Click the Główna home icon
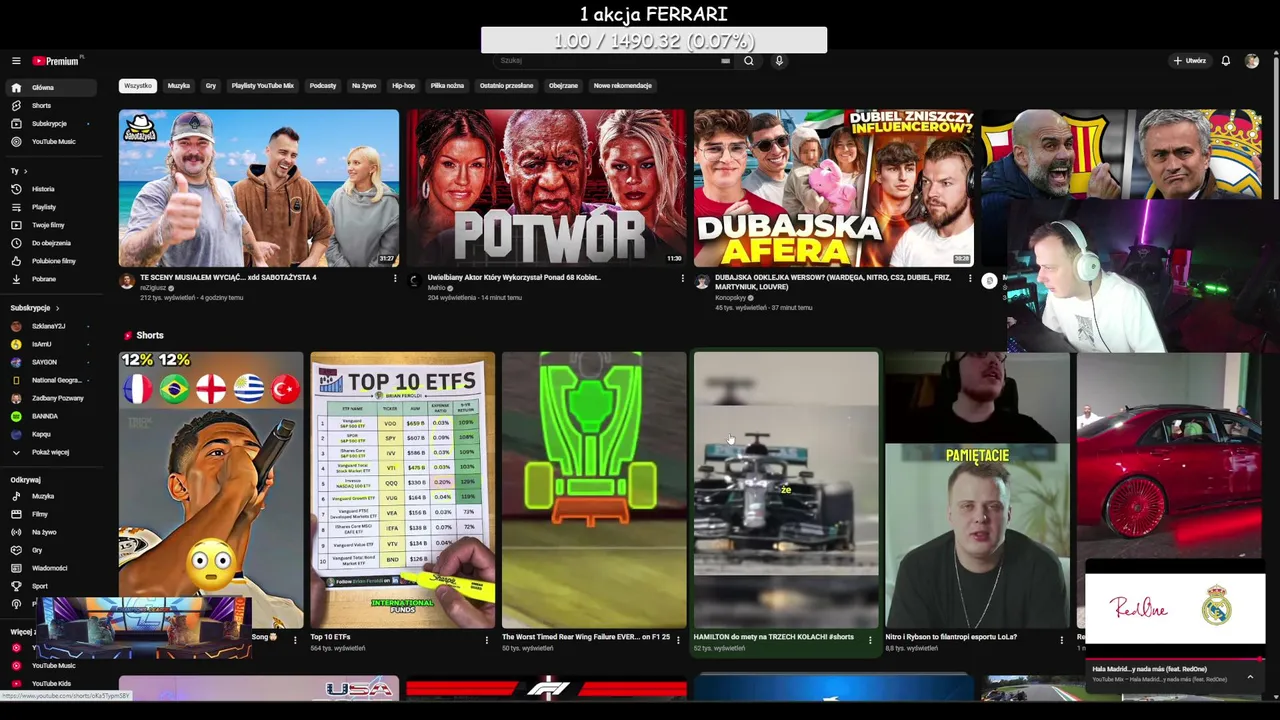This screenshot has height=720, width=1280. pyautogui.click(x=16, y=88)
